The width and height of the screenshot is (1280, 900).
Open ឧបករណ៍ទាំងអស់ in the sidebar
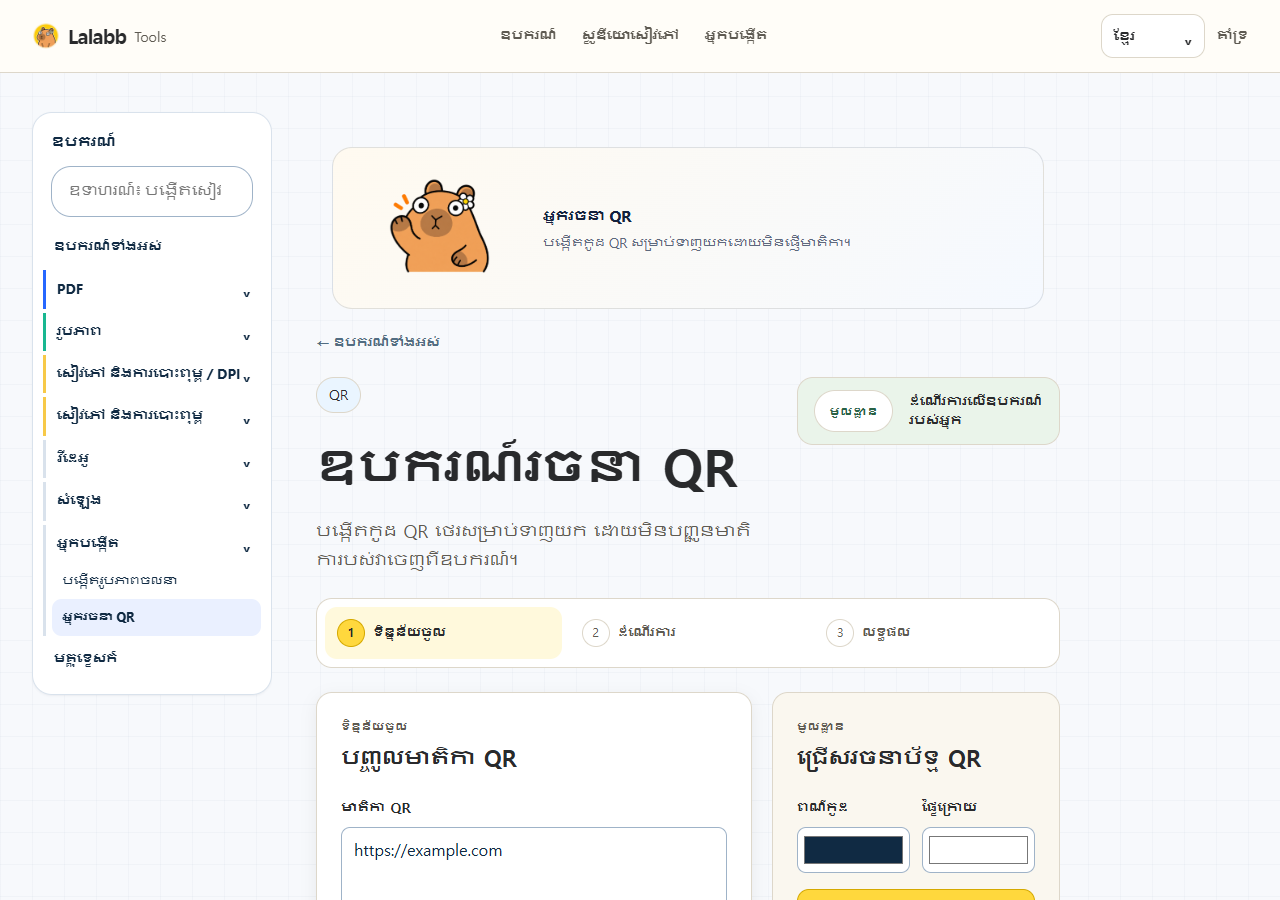click(x=108, y=246)
